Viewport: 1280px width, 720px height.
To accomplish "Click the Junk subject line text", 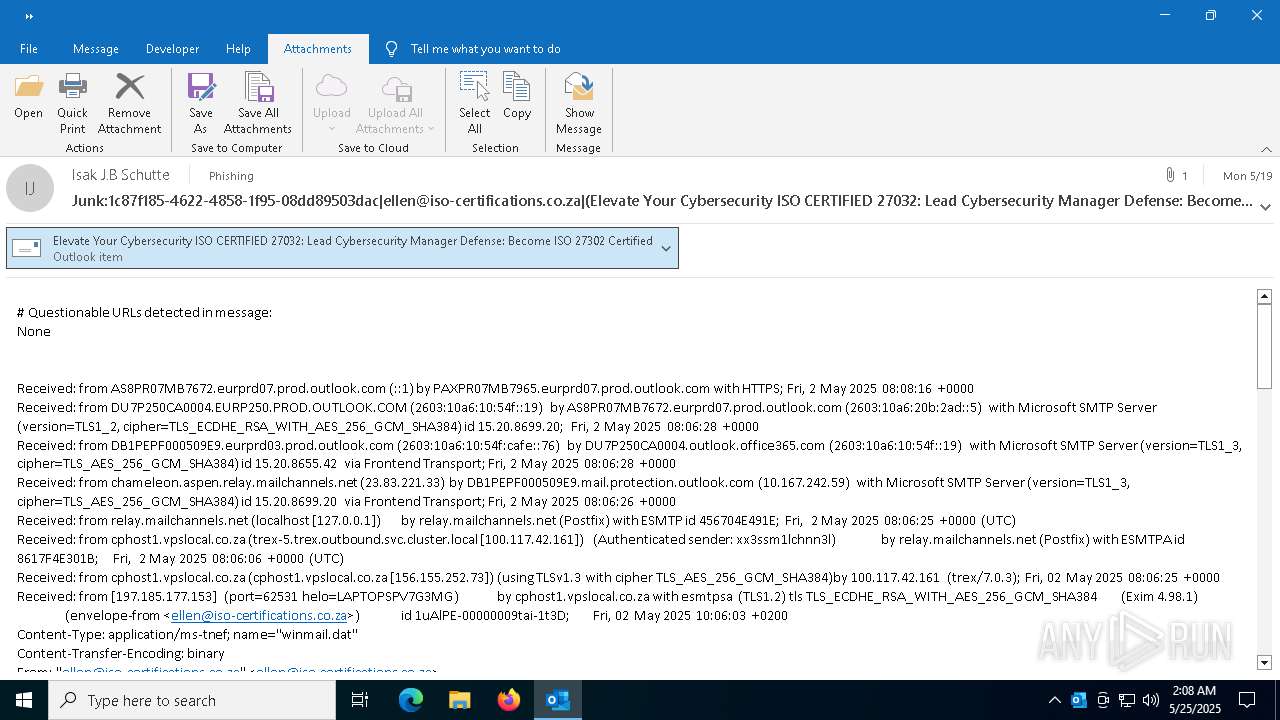I will (662, 201).
